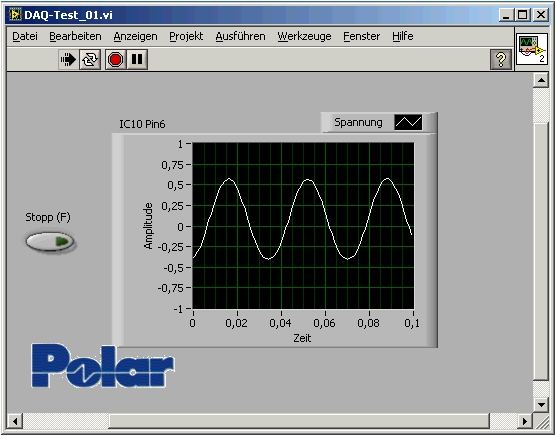The width and height of the screenshot is (556, 436).
Task: Click the vertical scrollbar up arrow
Action: pos(541,80)
